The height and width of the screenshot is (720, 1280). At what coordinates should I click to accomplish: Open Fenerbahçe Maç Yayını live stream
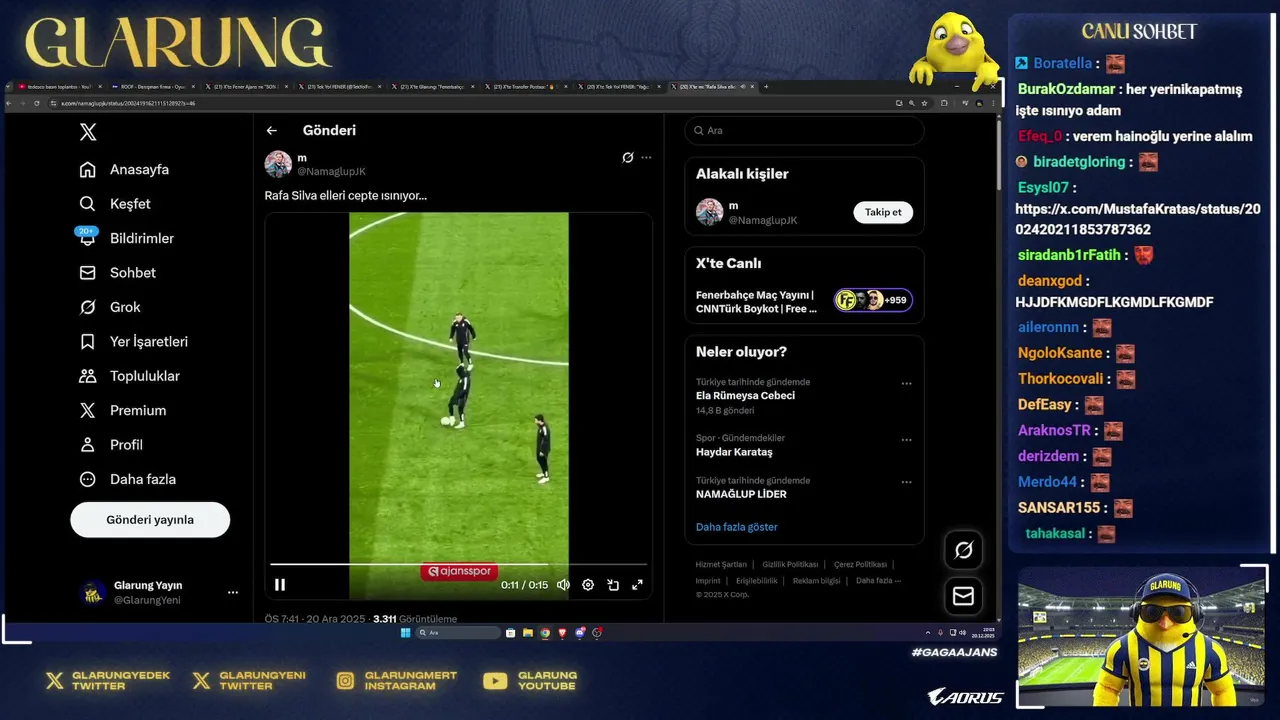(x=756, y=302)
